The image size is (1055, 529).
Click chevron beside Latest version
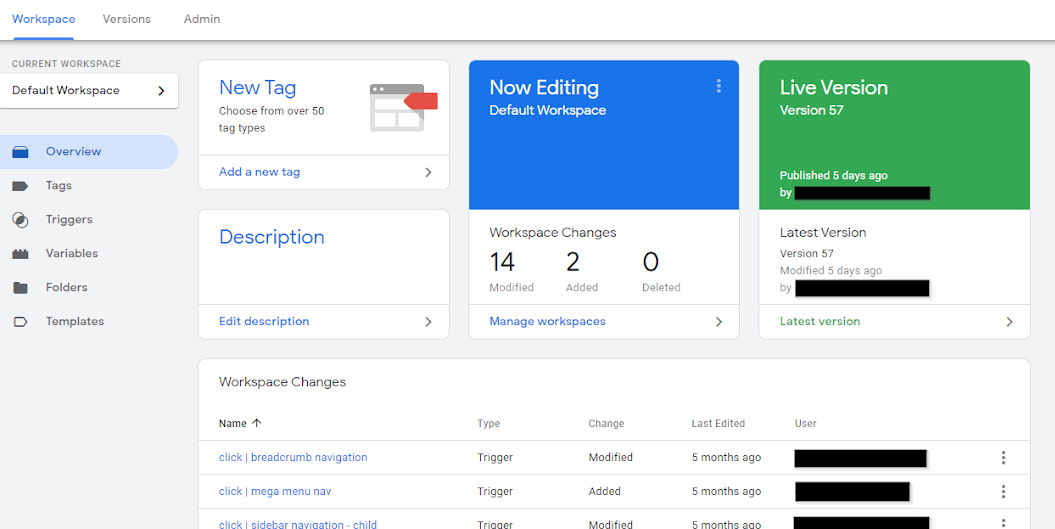coord(1009,322)
